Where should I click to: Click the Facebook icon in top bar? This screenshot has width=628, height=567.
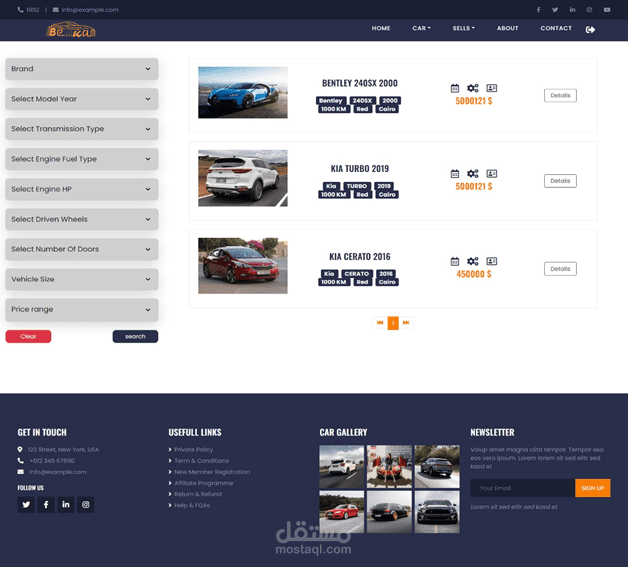tap(538, 10)
